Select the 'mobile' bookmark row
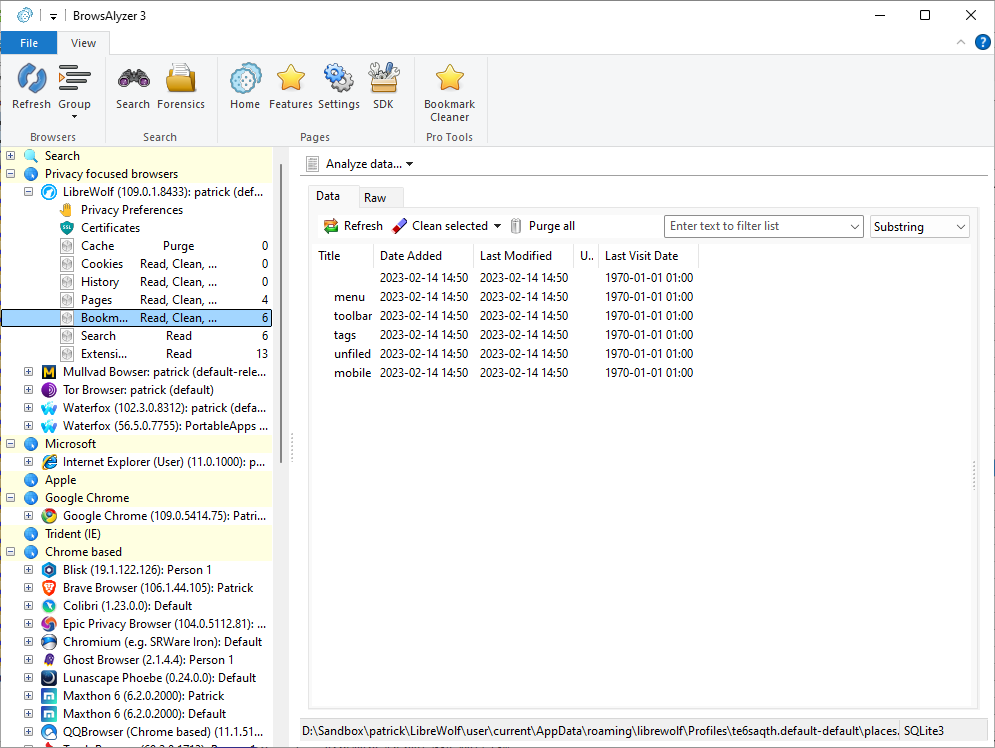This screenshot has width=995, height=748. coord(505,373)
